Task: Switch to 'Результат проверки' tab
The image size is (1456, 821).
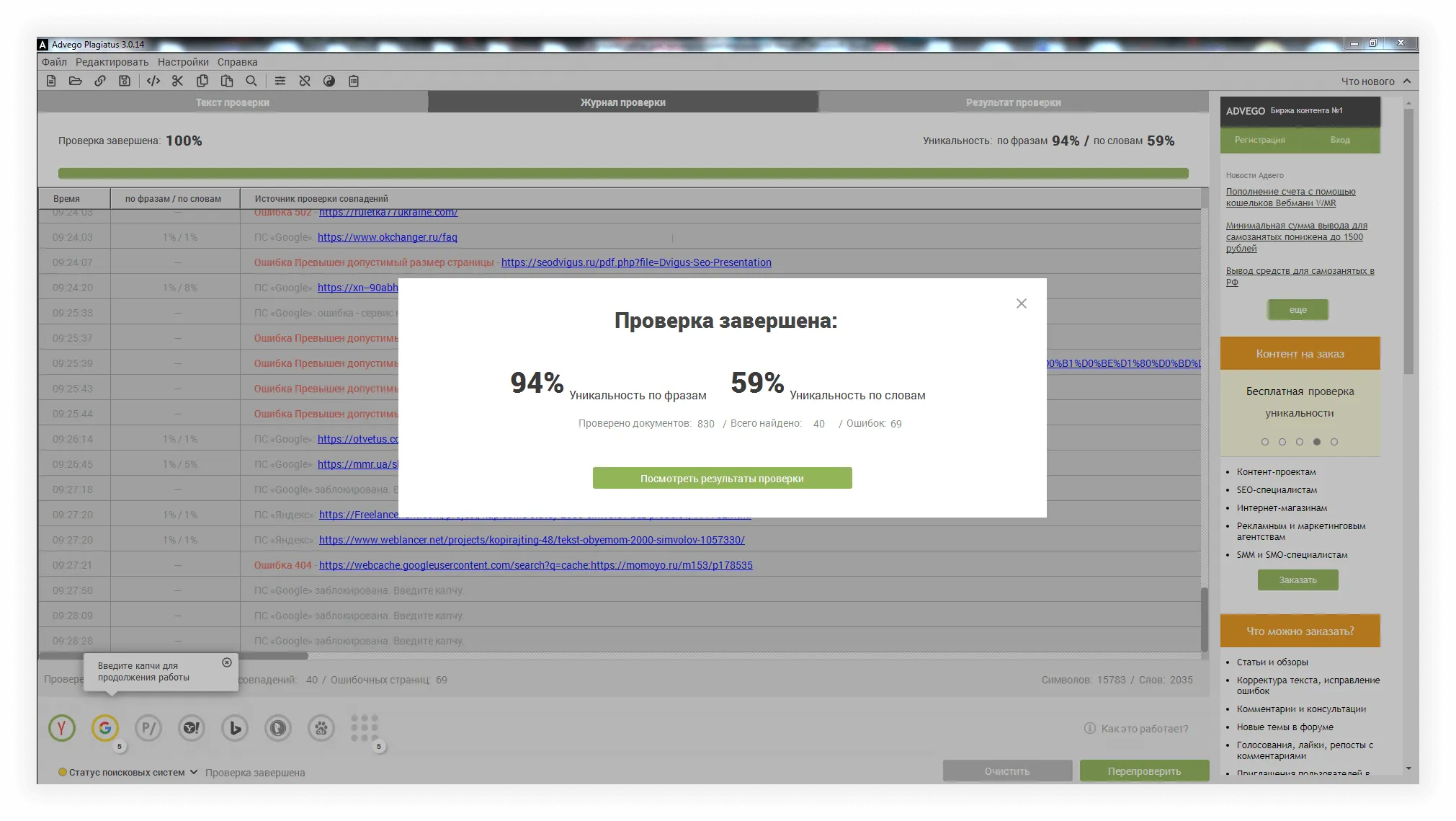Action: pos(1013,102)
